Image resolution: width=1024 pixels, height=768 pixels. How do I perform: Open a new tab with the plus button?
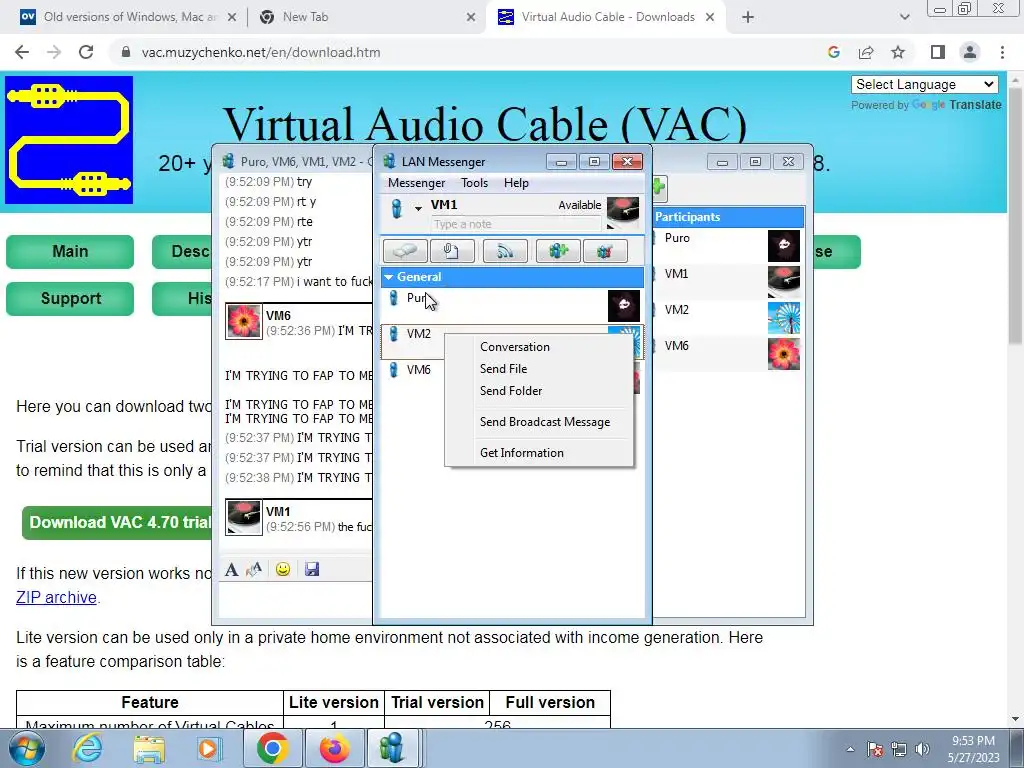click(748, 17)
